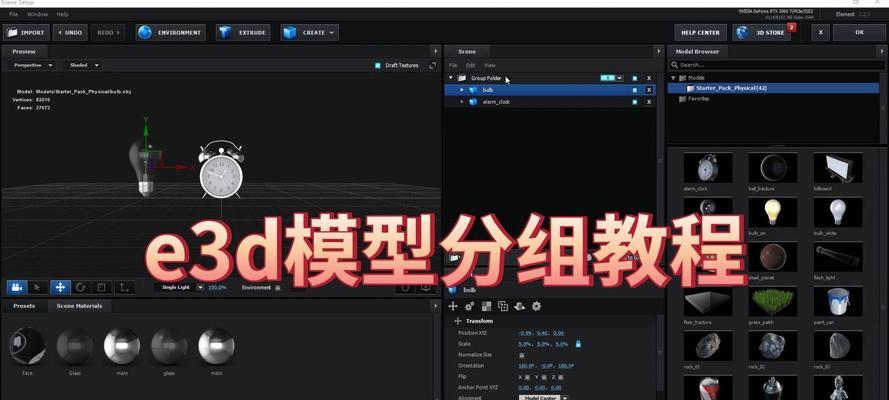This screenshot has width=889, height=400.
Task: Open the checkerboard texture tab in Edit panel
Action: point(486,307)
